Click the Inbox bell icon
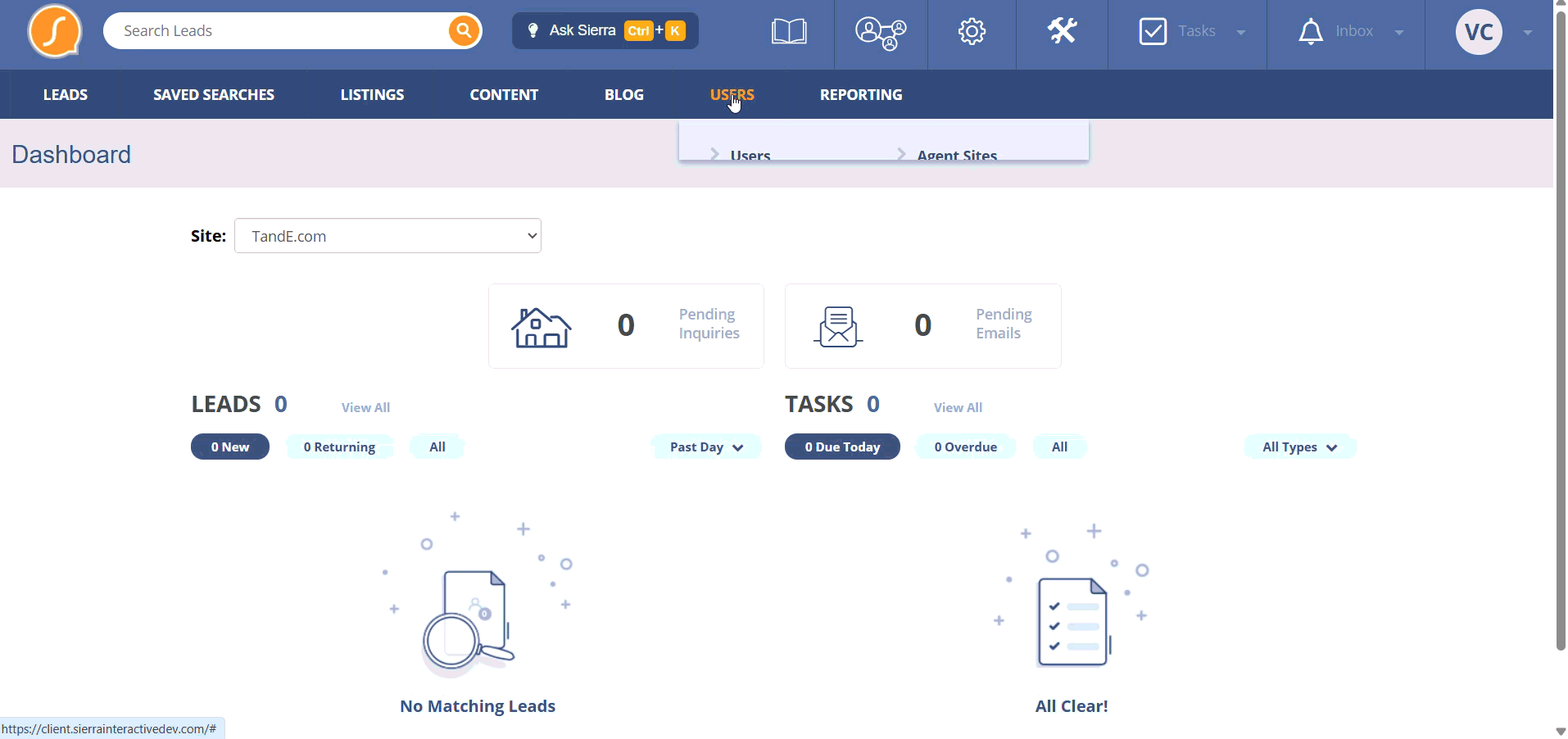The image size is (1568, 739). point(1311,32)
